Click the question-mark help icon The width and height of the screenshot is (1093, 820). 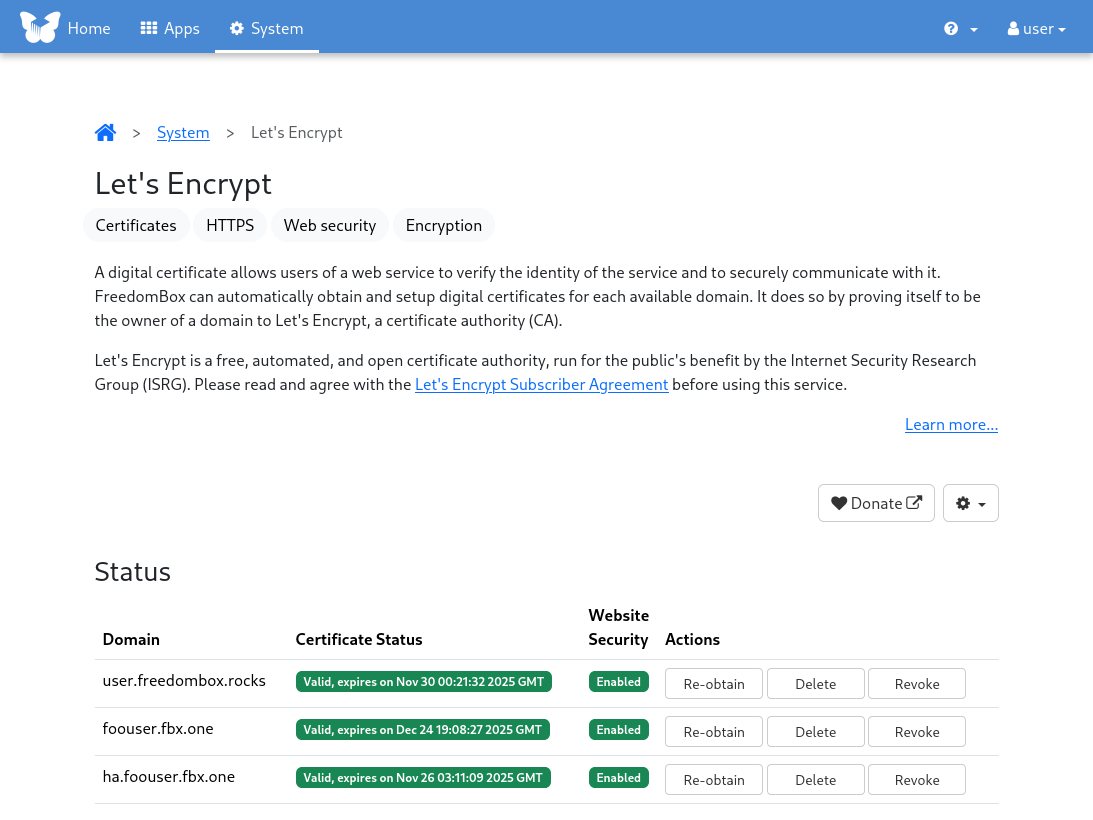(x=948, y=28)
